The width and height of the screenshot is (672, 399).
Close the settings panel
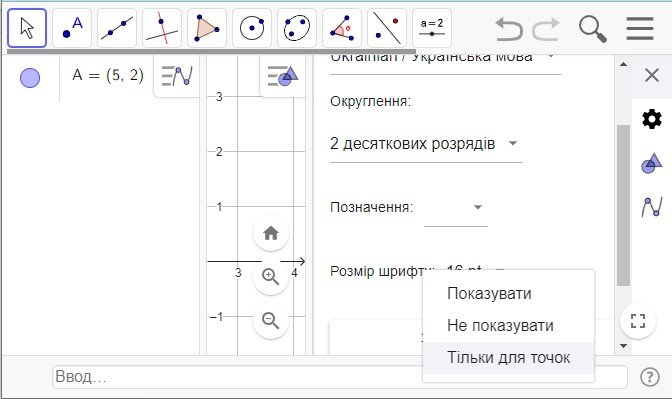[x=652, y=75]
